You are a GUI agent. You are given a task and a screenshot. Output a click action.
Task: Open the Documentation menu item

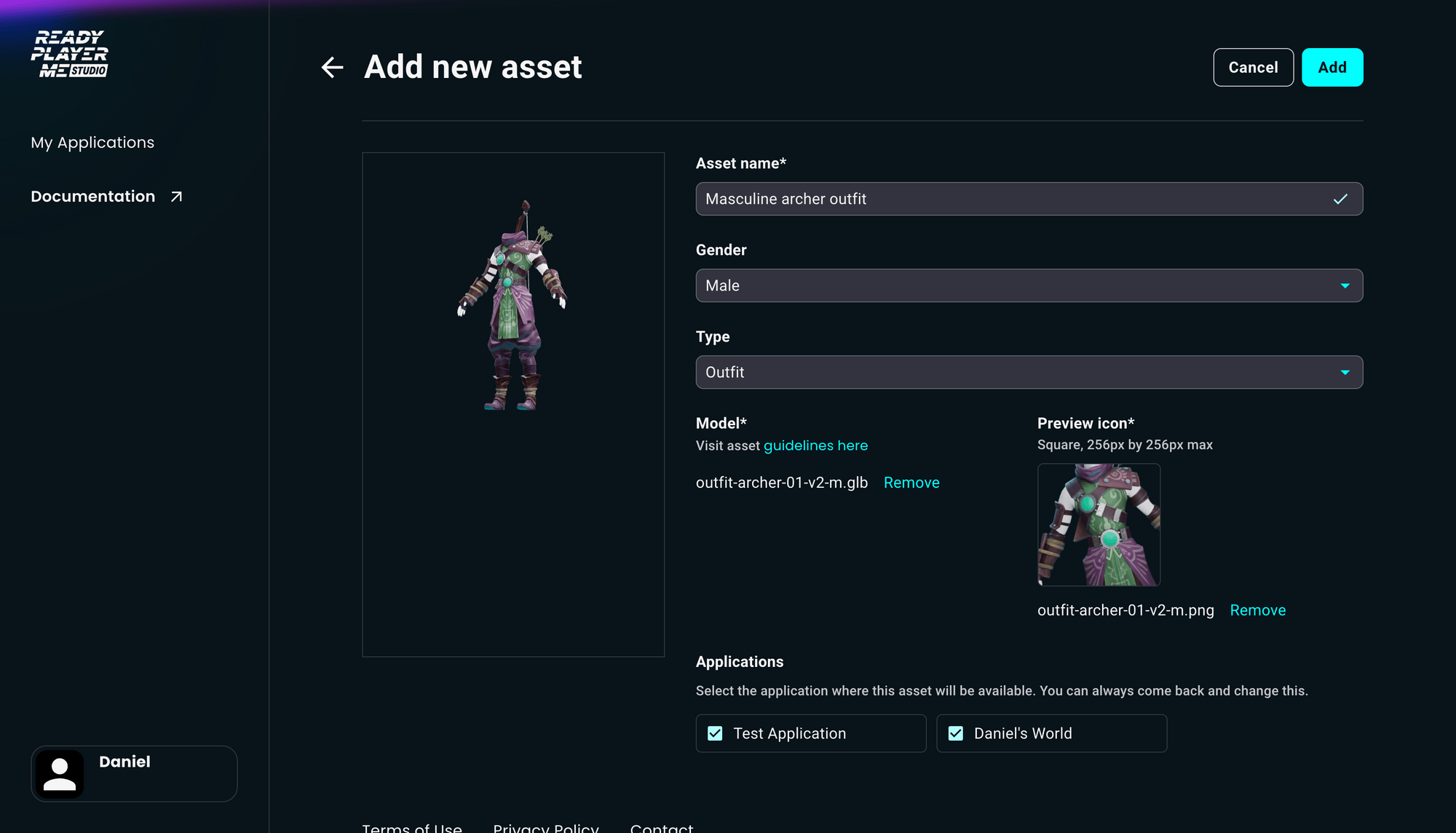(92, 195)
